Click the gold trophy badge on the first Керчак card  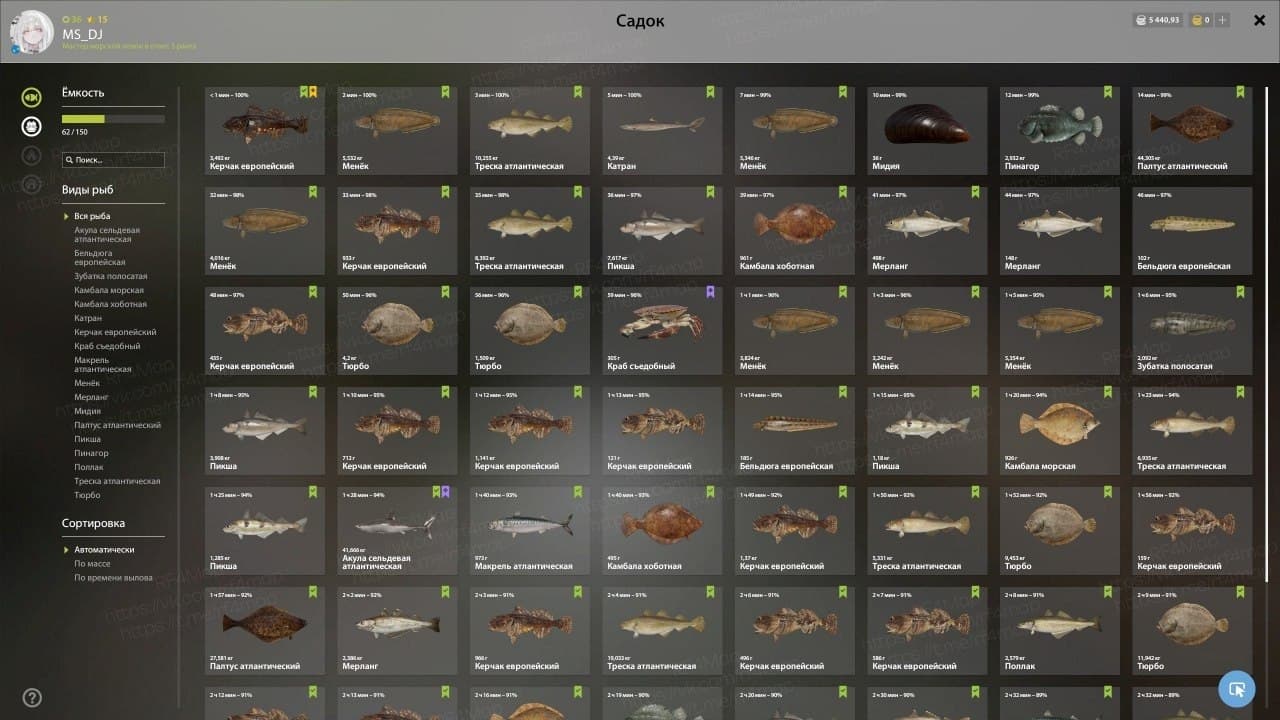click(x=313, y=92)
